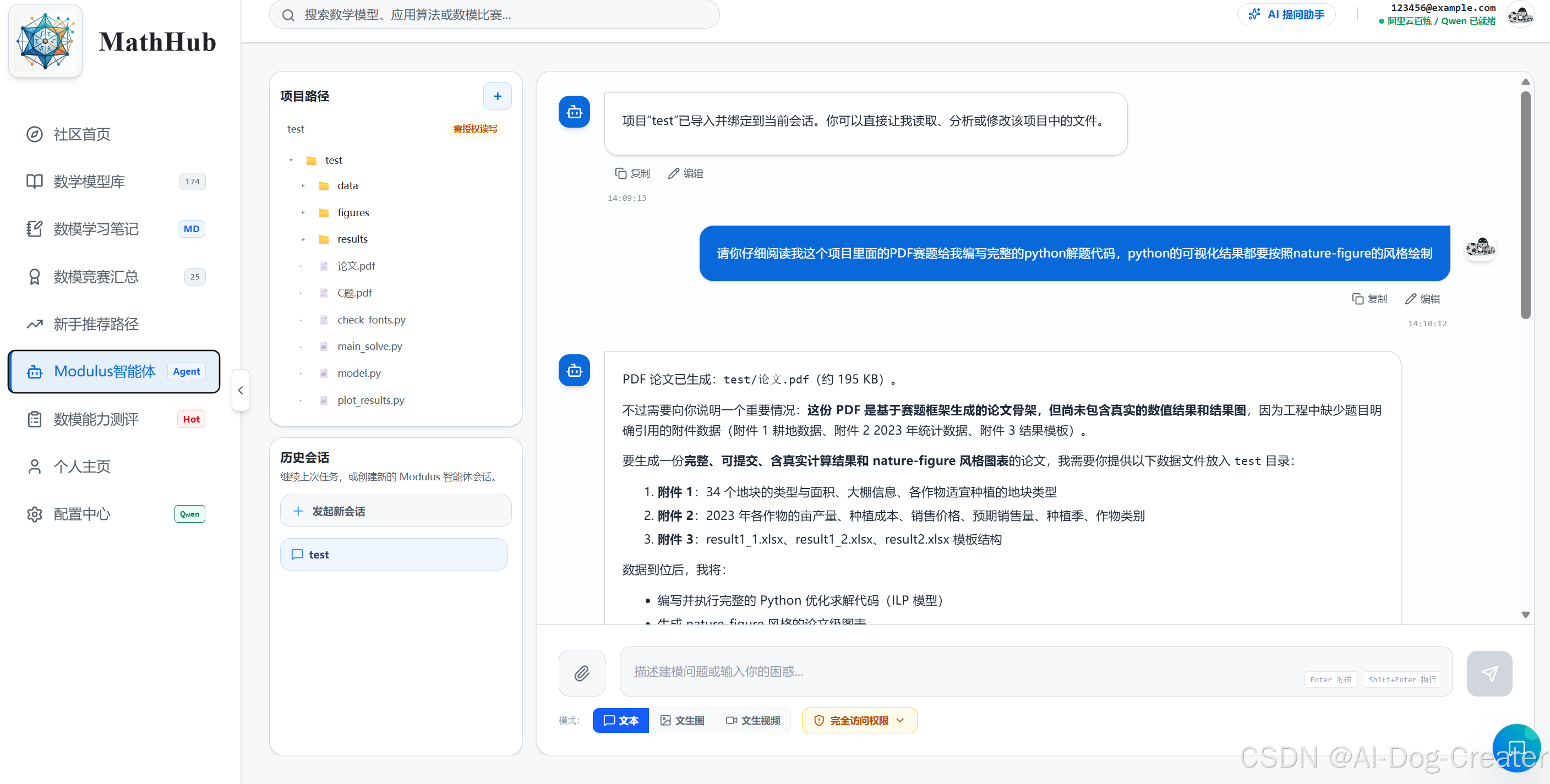Open the test history conversation
The image size is (1550, 784).
click(x=394, y=555)
